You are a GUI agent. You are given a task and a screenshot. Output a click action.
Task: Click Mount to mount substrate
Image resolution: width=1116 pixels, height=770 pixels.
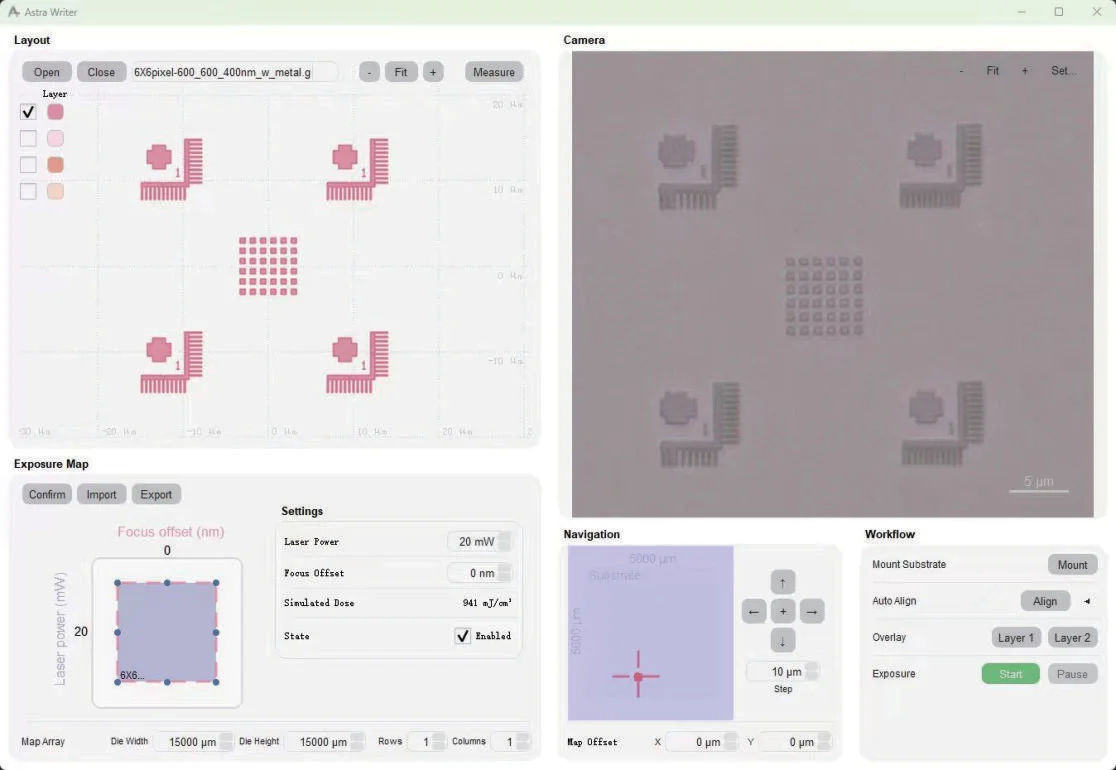[1072, 564]
